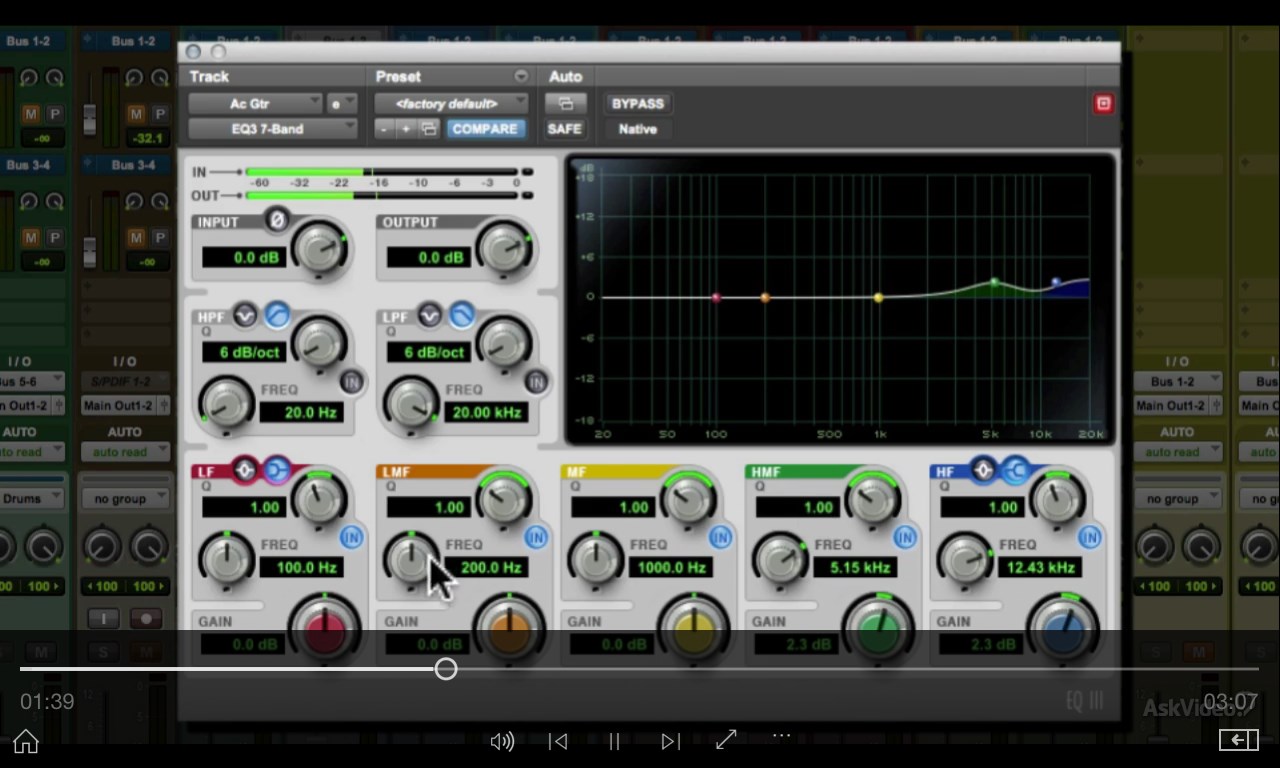Screen dimensions: 1280x768
Task: Enter fullscreen with the expand arrows icon
Action: click(x=726, y=739)
